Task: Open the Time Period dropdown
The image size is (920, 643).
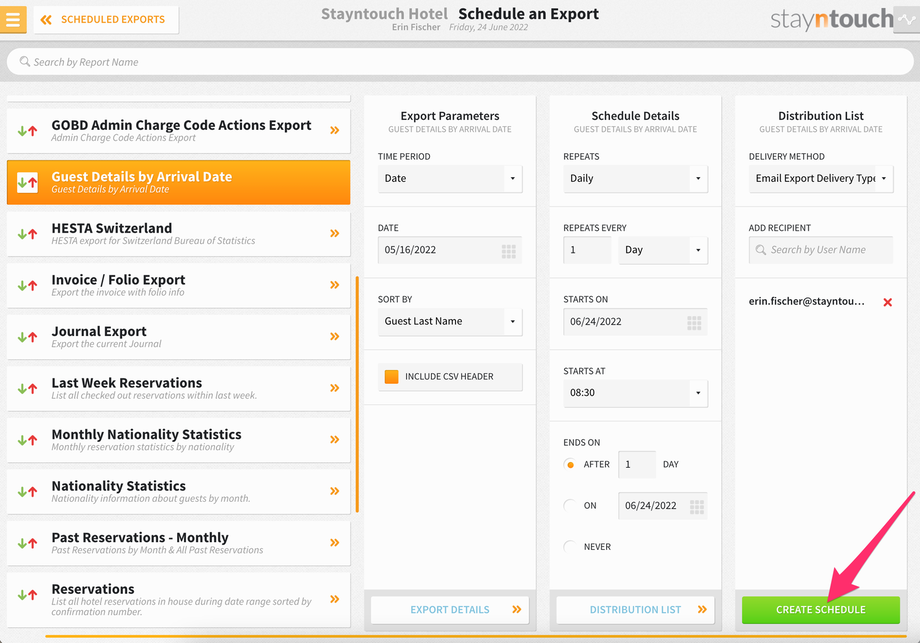Action: pos(450,178)
